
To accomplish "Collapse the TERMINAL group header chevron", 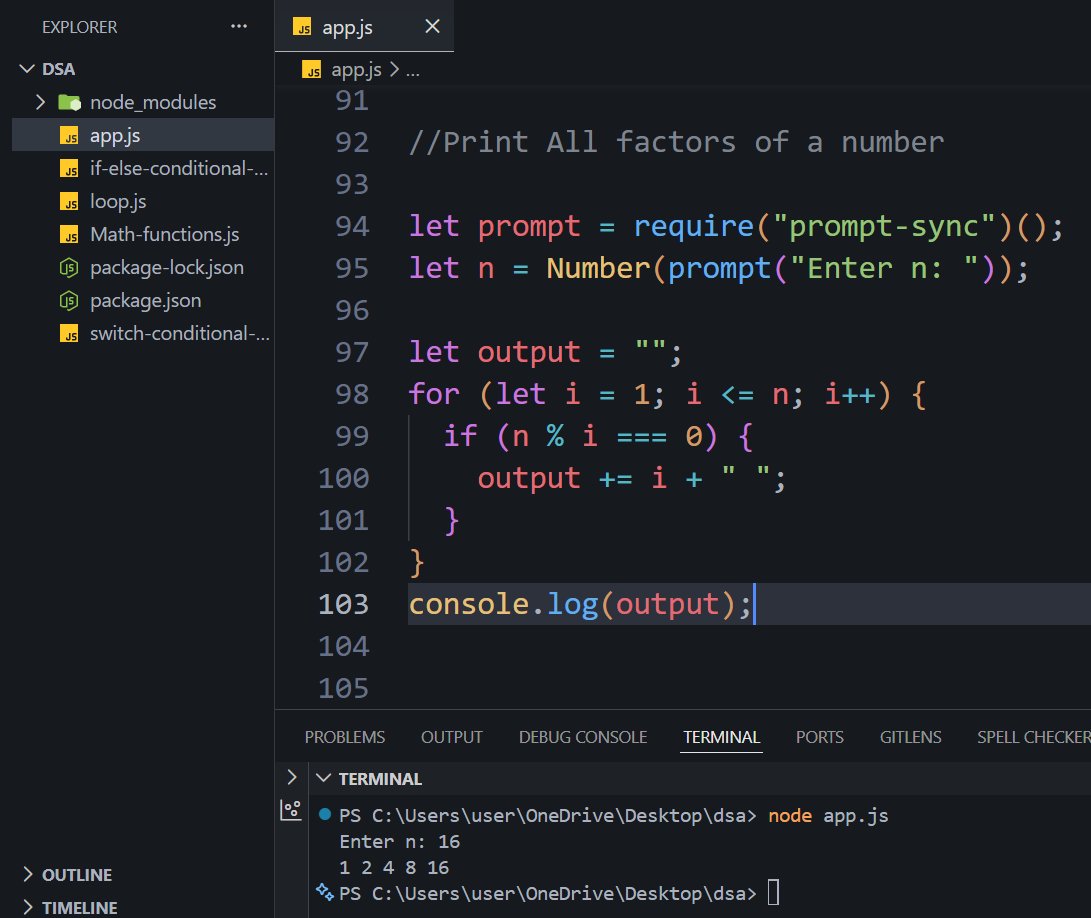I will coord(323,778).
